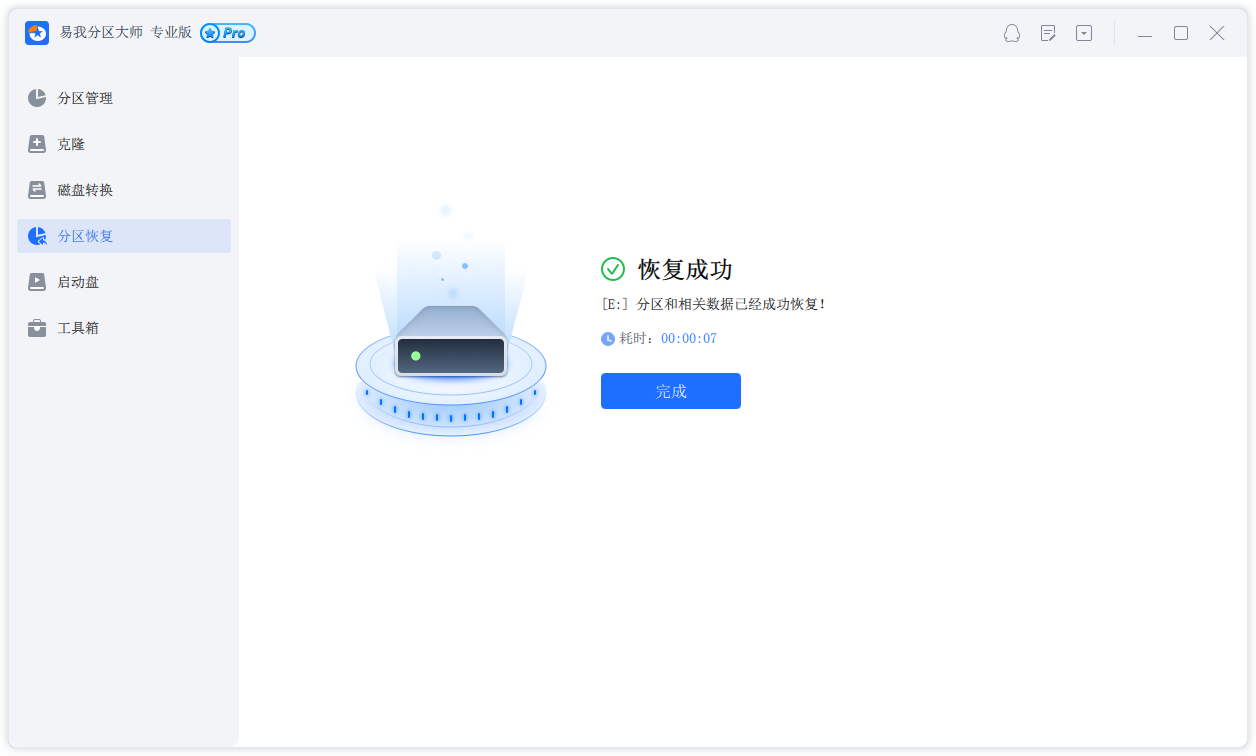The height and width of the screenshot is (756, 1256).
Task: Click the elapsed time 00:00:07
Action: (689, 339)
